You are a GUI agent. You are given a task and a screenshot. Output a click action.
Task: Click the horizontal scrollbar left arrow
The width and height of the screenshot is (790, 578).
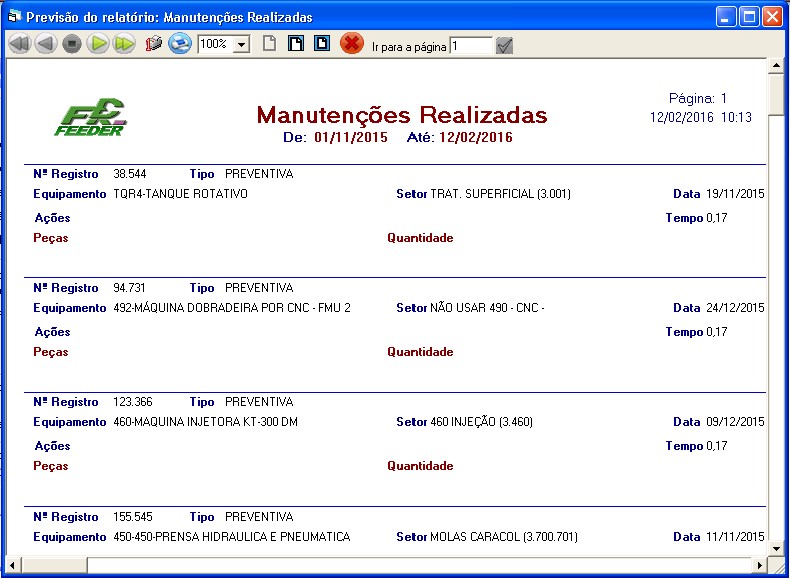tap(14, 564)
